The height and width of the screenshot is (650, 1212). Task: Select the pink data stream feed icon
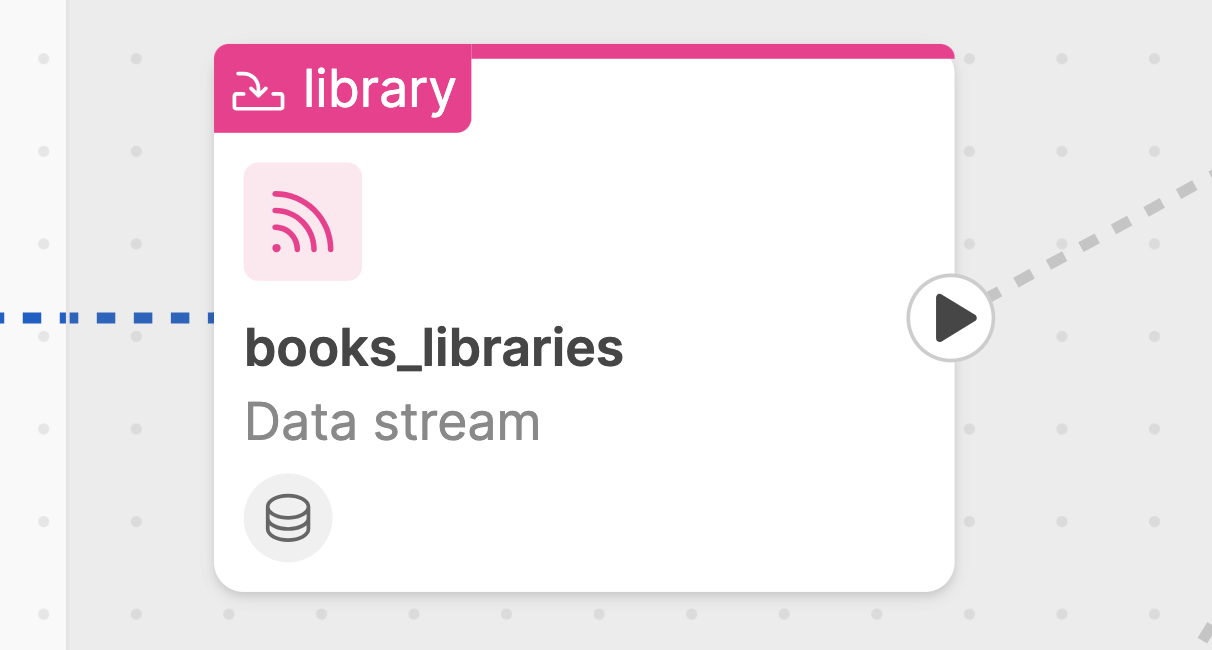302,221
